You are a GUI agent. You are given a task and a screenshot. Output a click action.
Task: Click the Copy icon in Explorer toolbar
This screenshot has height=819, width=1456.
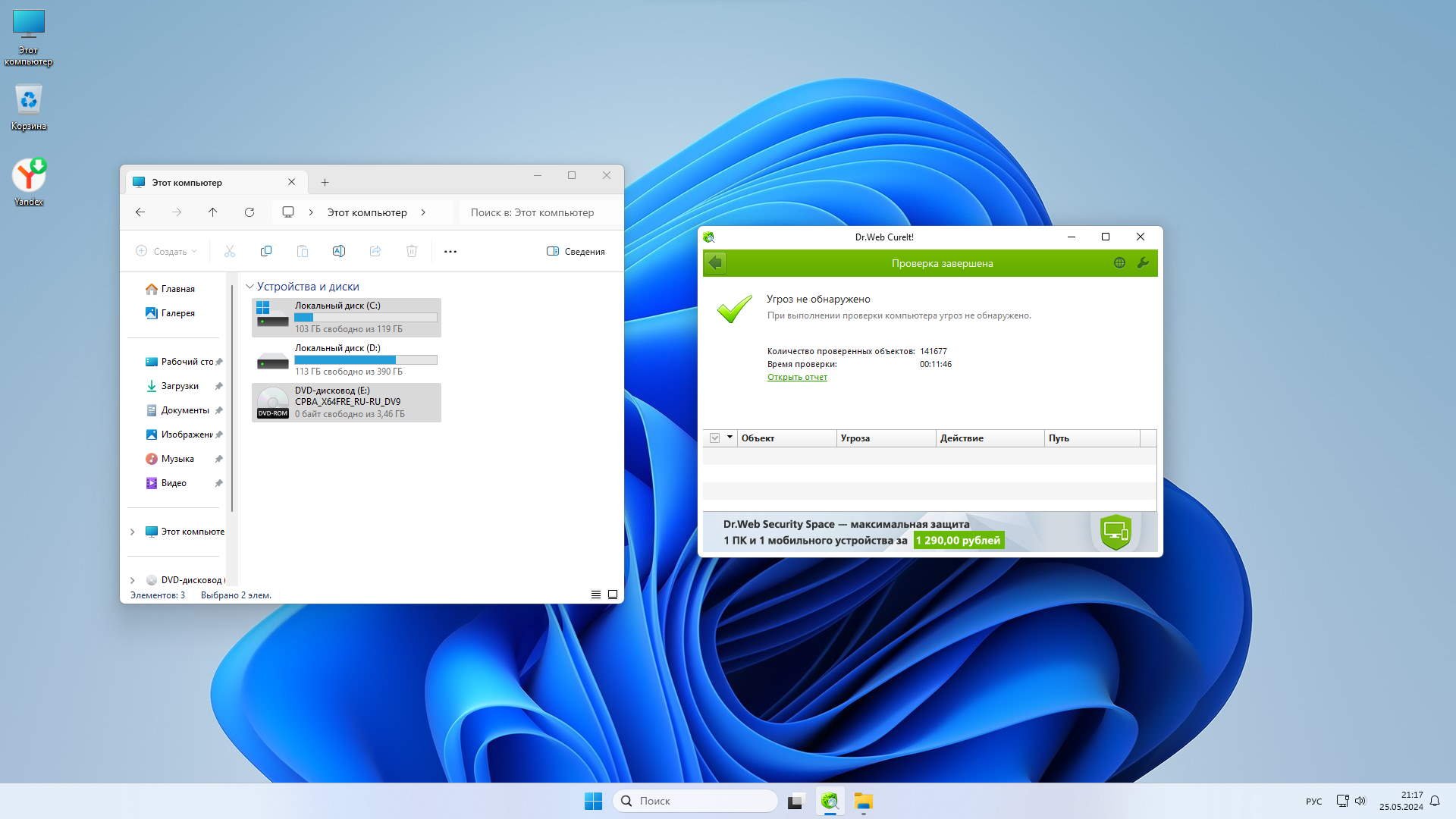tap(265, 251)
